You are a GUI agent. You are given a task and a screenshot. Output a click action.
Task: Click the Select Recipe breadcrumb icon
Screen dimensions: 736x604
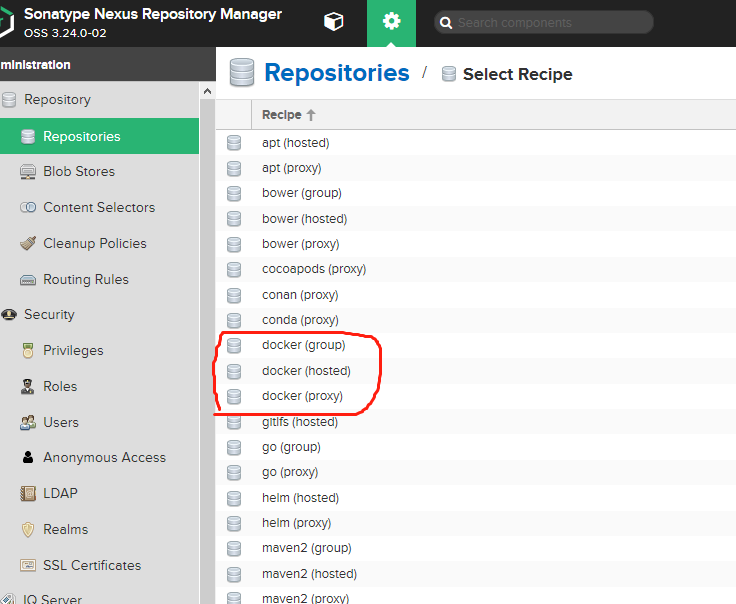[449, 74]
